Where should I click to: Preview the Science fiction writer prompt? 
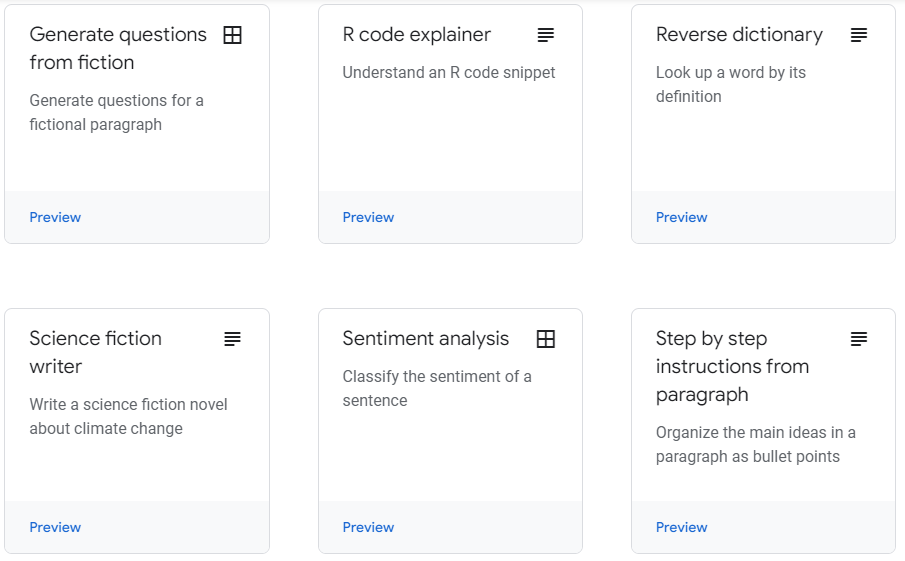55,528
